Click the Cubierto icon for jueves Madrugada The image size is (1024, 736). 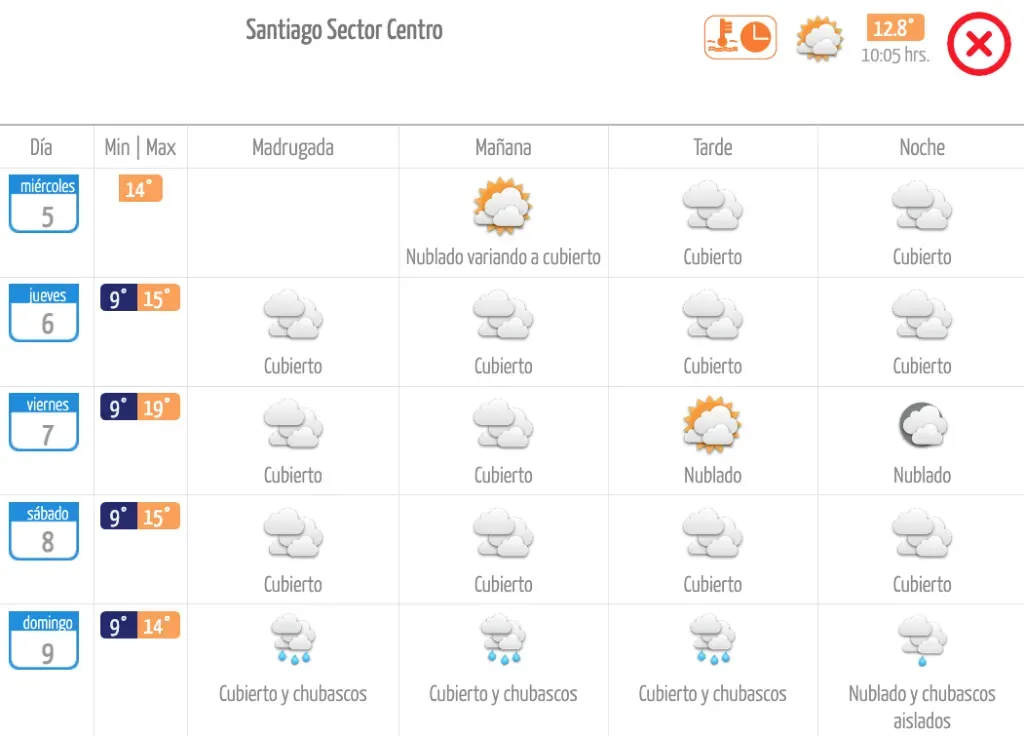click(x=293, y=315)
